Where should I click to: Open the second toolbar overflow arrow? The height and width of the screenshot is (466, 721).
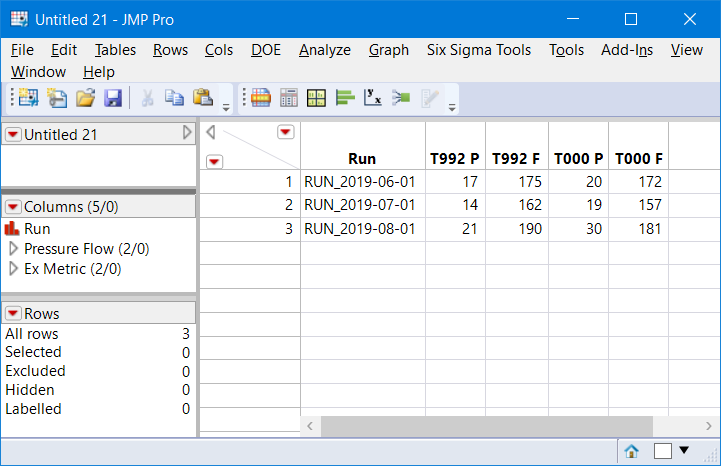click(x=452, y=108)
